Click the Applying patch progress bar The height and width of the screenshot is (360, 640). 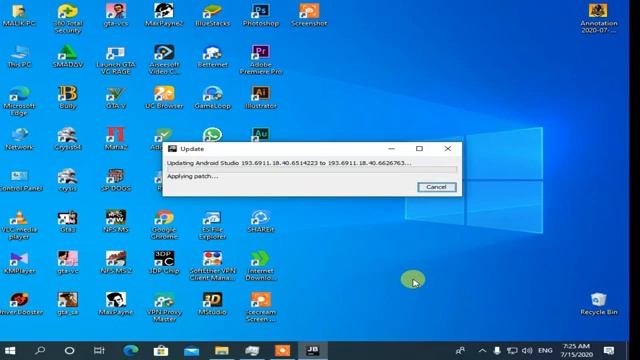click(x=312, y=170)
